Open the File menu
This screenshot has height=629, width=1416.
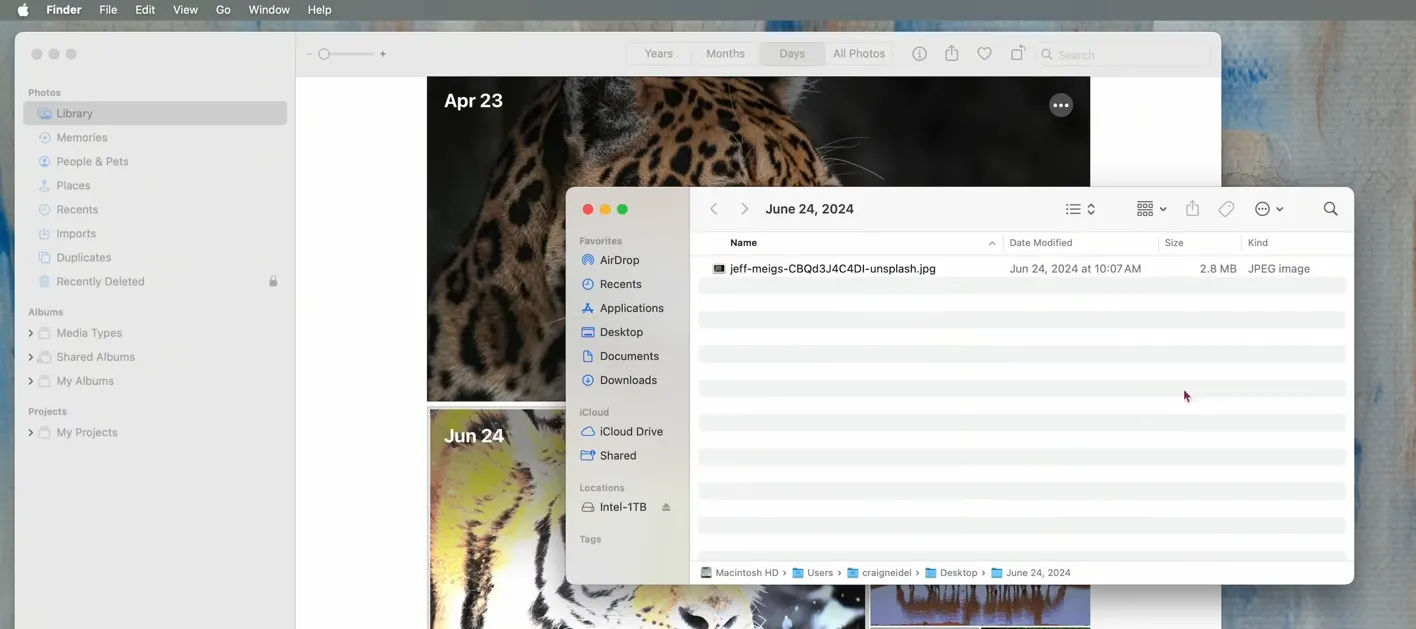(x=108, y=10)
